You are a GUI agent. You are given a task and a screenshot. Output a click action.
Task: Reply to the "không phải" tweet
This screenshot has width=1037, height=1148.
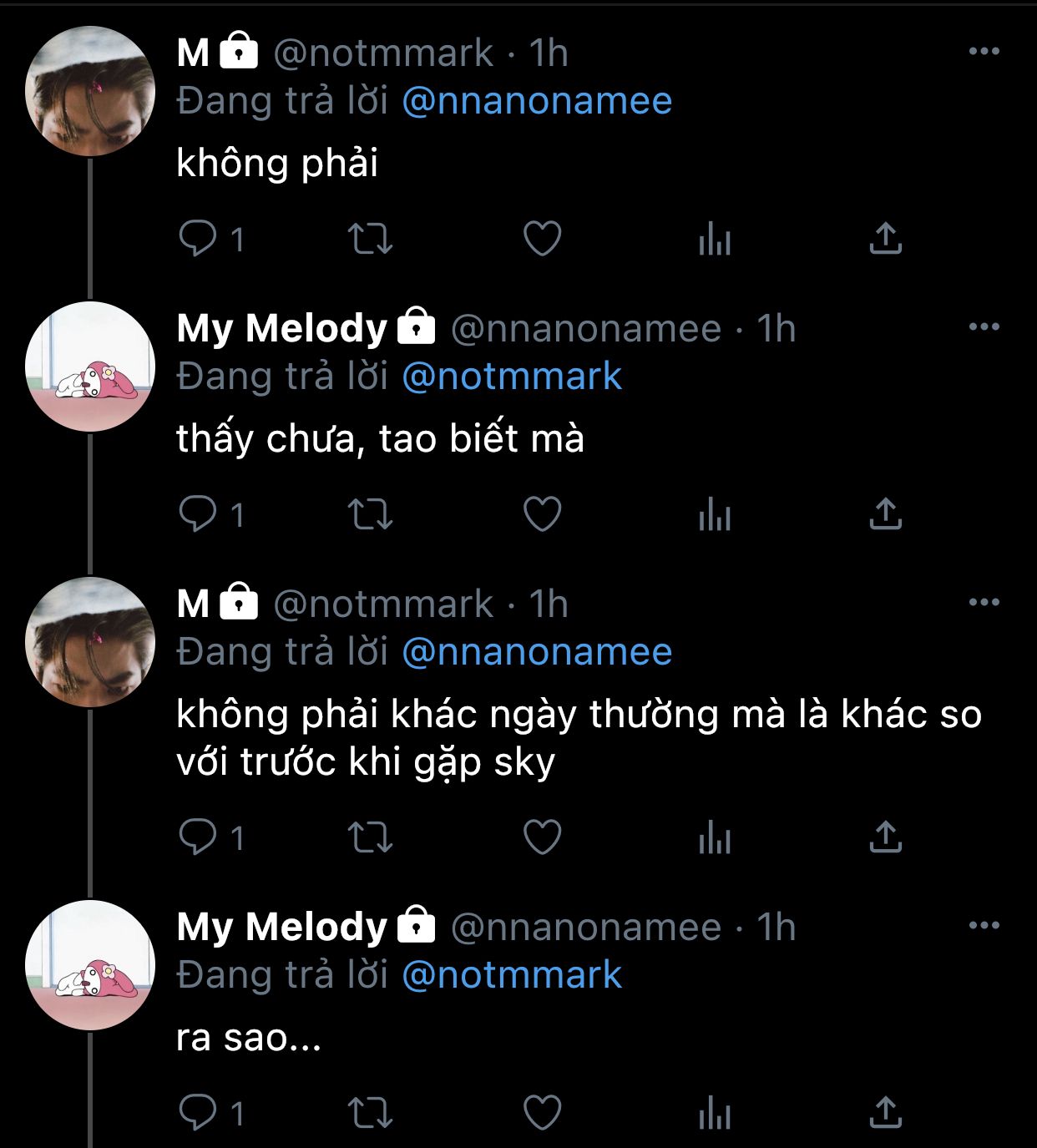(198, 240)
